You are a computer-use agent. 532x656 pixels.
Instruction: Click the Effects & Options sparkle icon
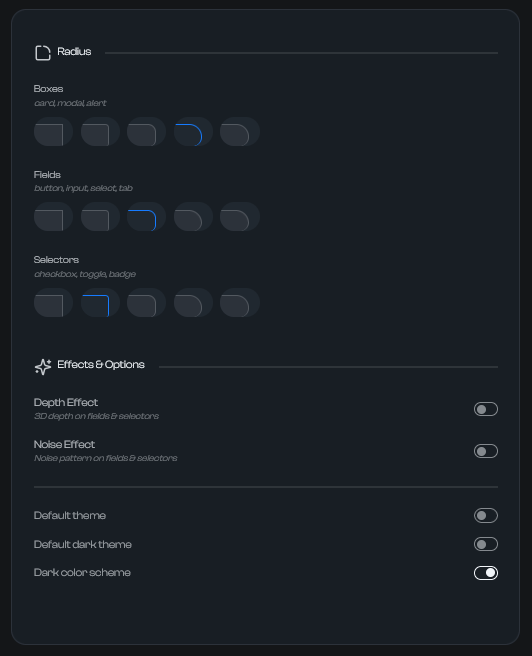click(x=43, y=366)
